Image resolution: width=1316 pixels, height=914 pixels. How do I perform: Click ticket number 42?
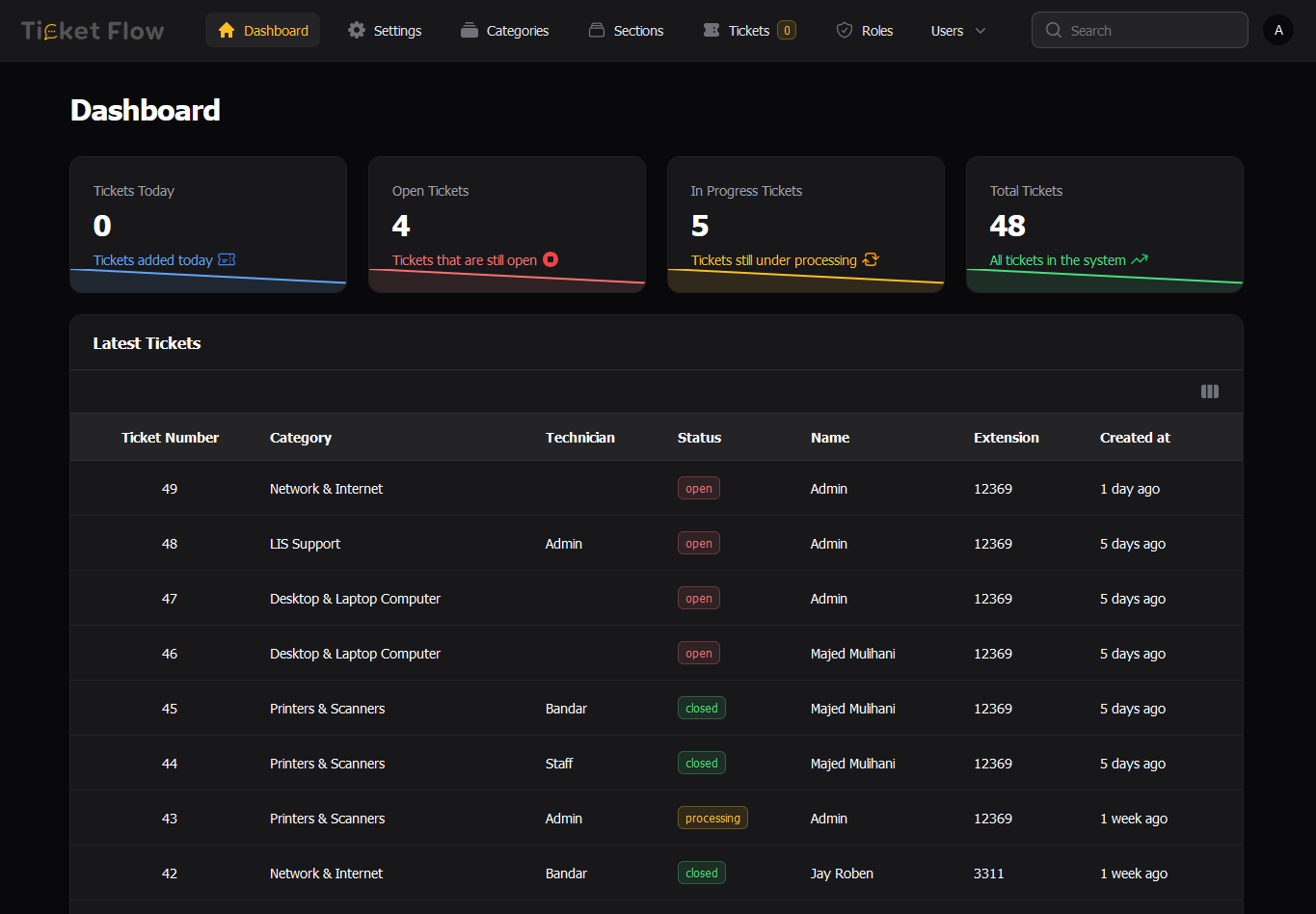pos(170,874)
